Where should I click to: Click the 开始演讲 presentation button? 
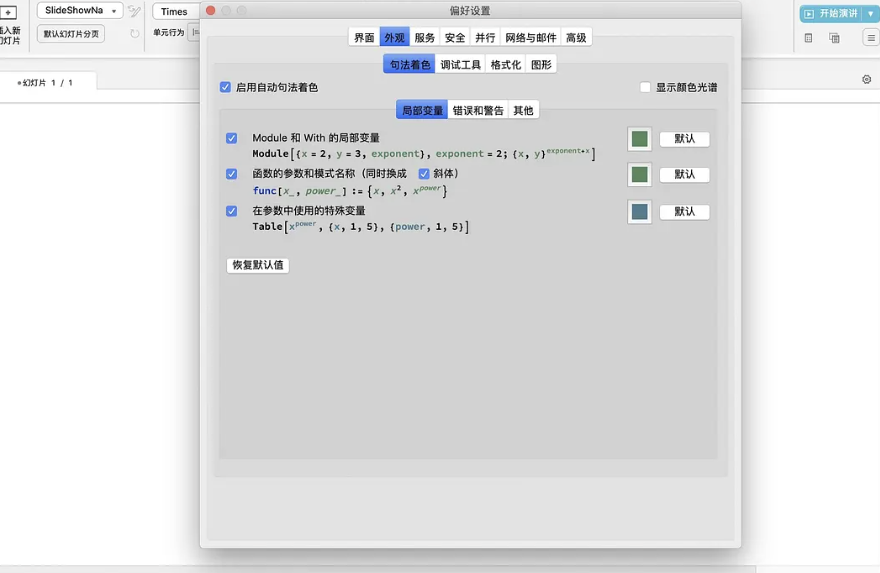point(832,13)
